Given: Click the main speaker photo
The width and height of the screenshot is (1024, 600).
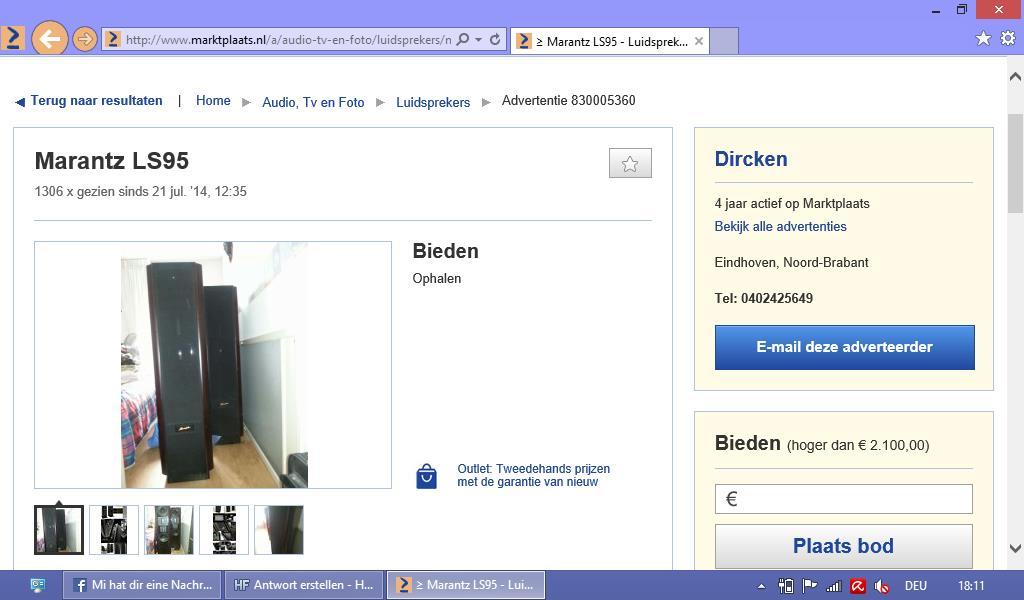Looking at the screenshot, I should [213, 365].
